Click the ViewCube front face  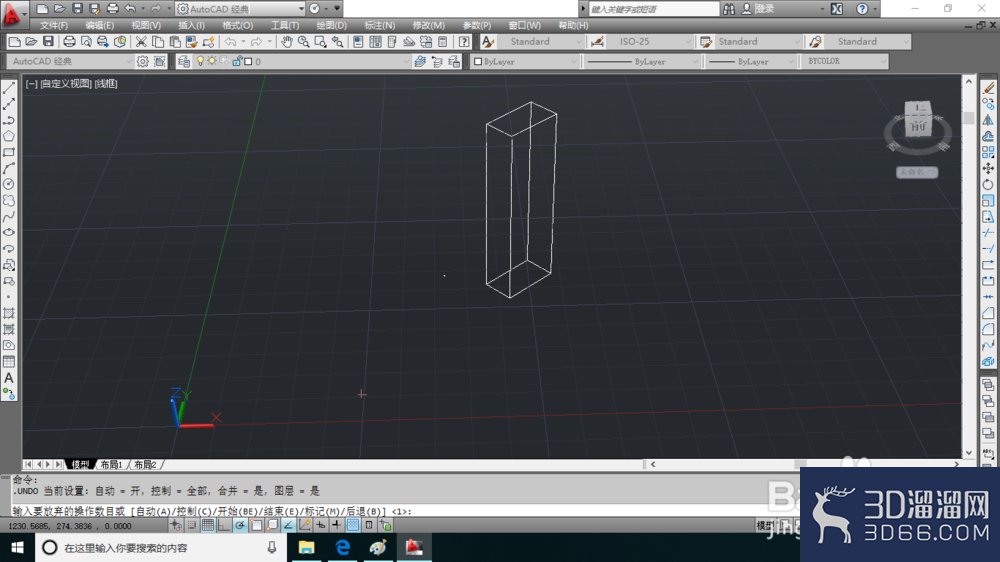tap(918, 126)
